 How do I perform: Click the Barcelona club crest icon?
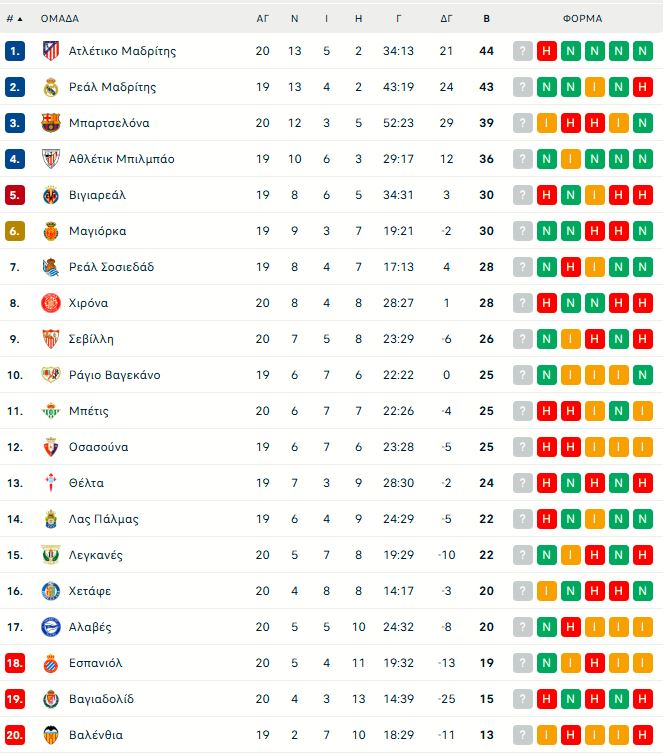pyautogui.click(x=50, y=123)
